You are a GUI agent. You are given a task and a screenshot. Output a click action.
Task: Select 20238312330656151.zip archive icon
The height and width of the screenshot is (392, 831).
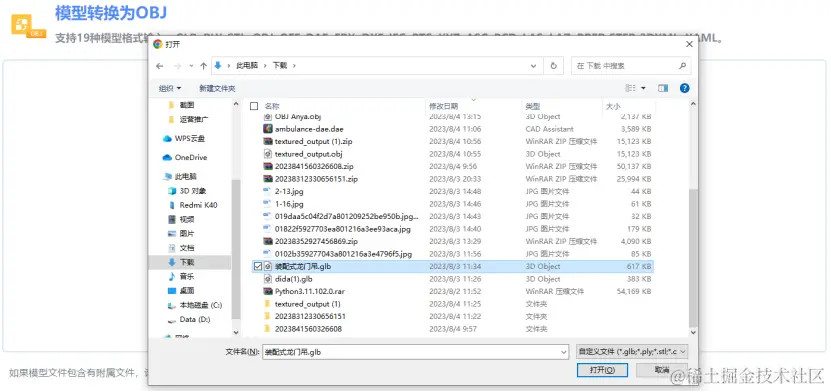(268, 179)
